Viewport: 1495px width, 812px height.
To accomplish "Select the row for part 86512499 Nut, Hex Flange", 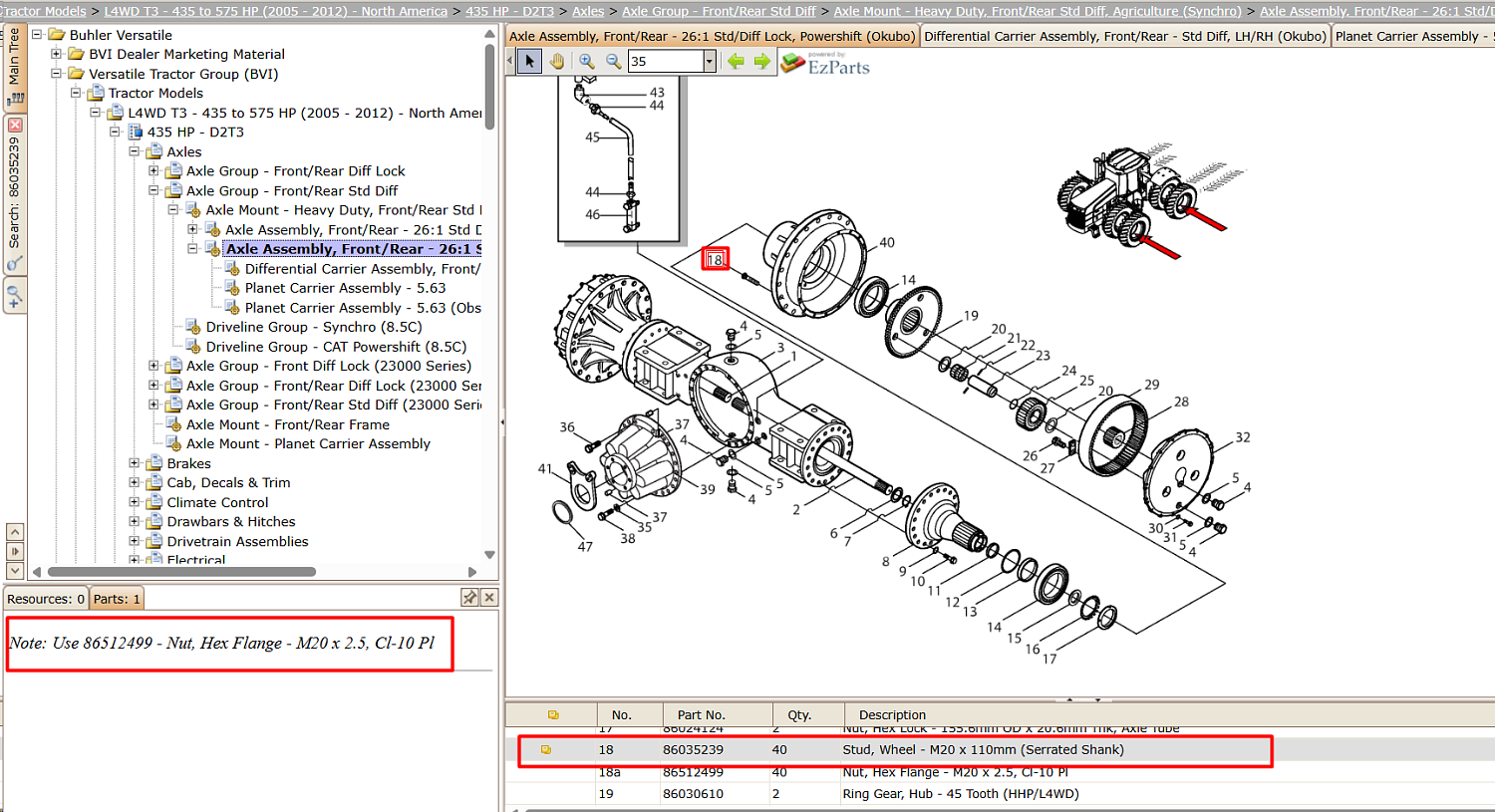I will pos(1000,772).
